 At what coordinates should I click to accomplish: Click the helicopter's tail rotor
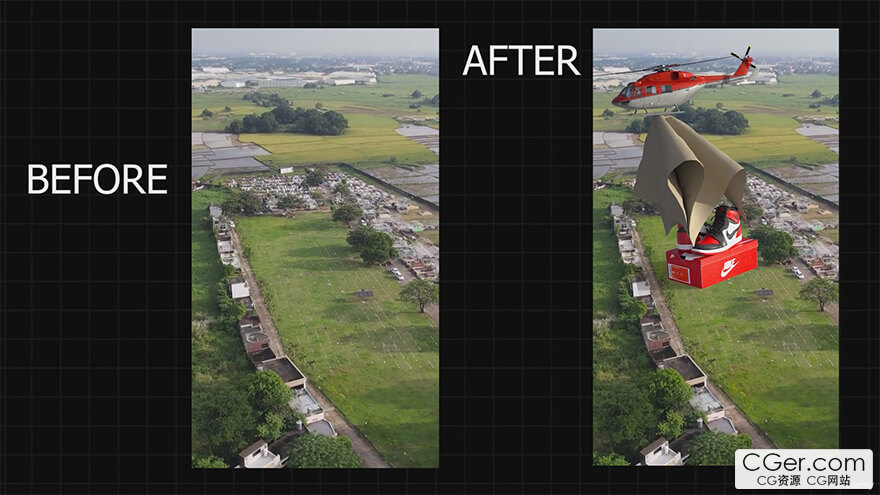pos(742,57)
